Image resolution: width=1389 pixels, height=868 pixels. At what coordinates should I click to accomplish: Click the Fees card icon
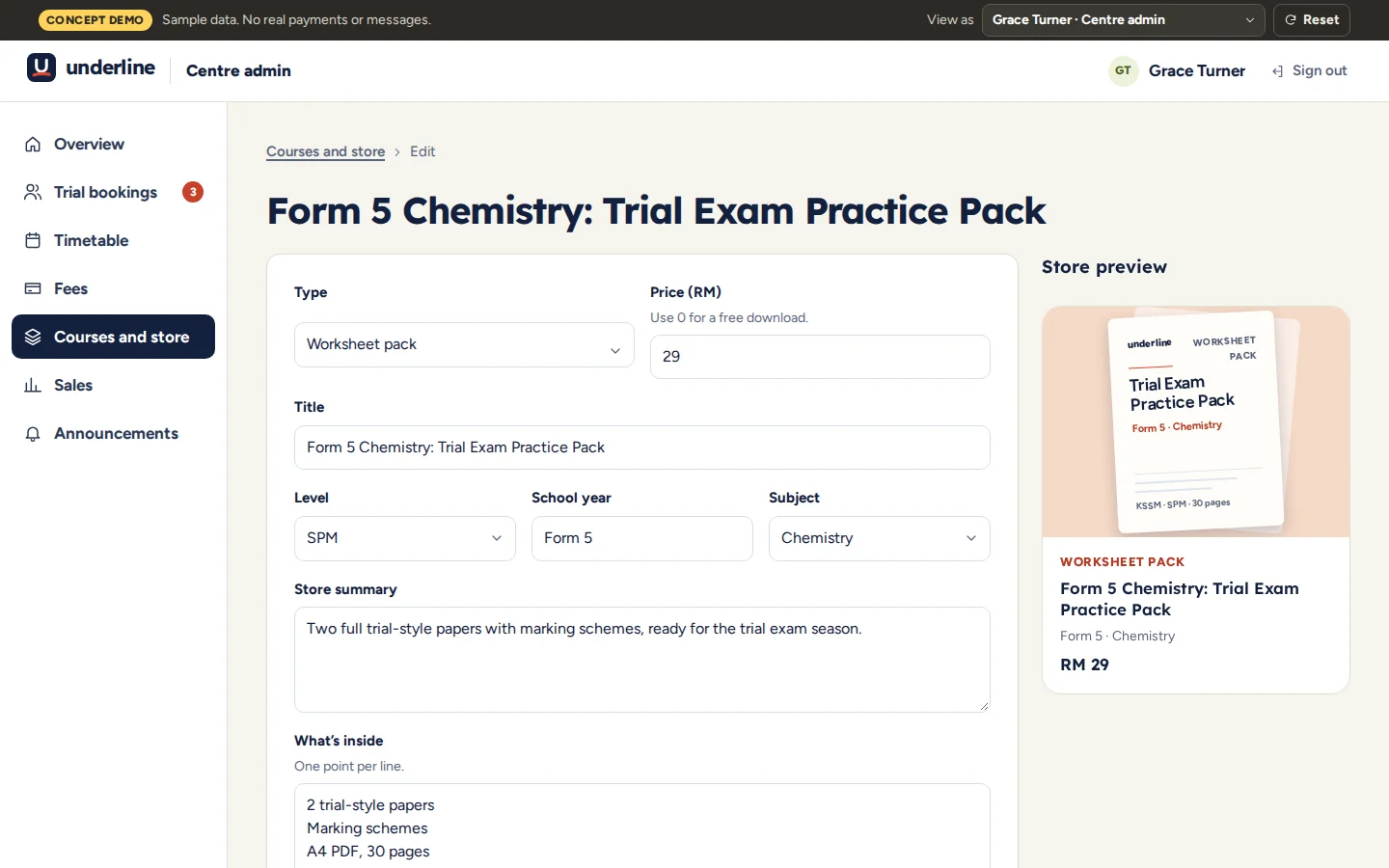[x=33, y=288]
